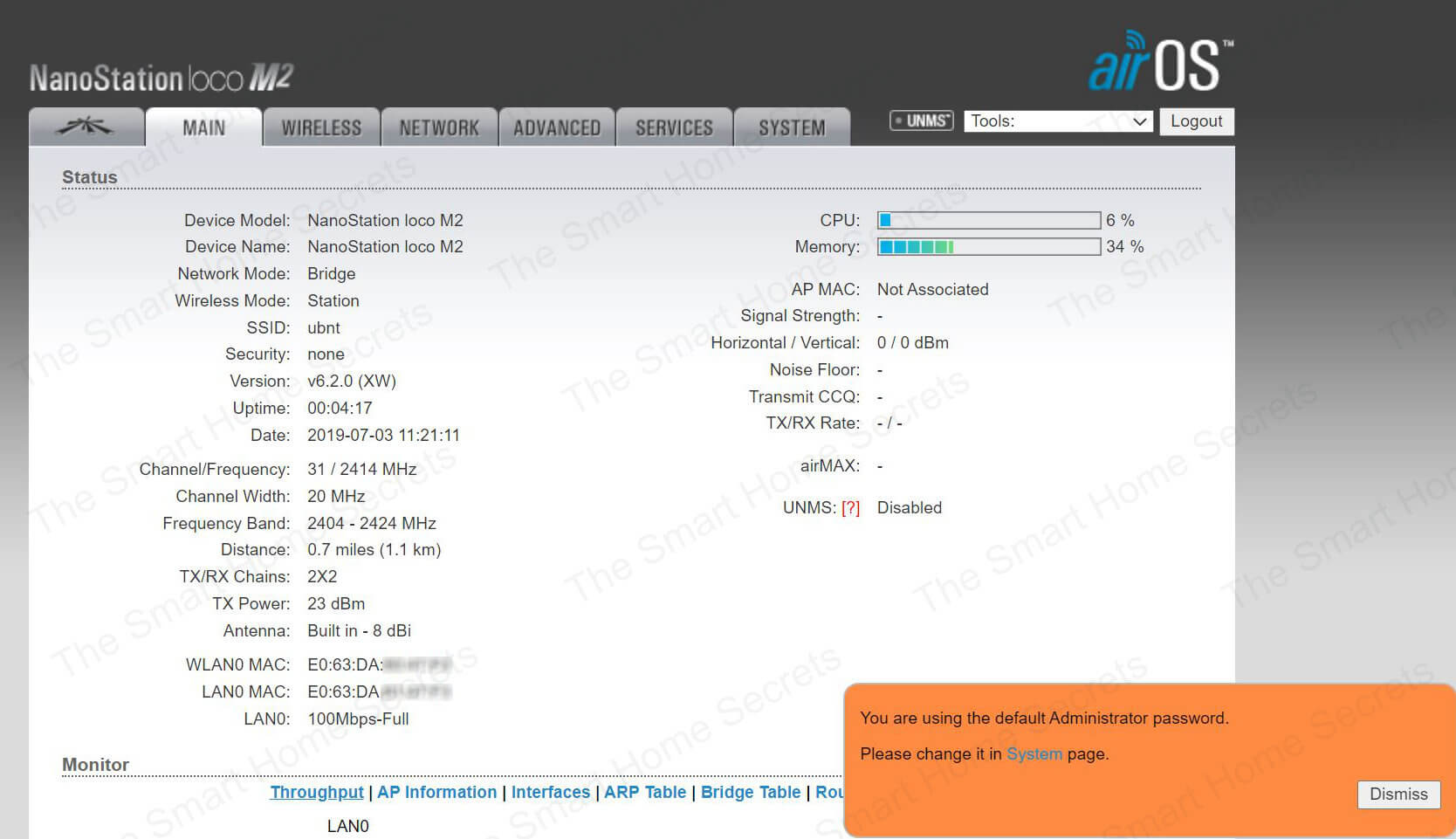Go to the SERVICES tab
The width and height of the screenshot is (1456, 839).
tap(674, 128)
